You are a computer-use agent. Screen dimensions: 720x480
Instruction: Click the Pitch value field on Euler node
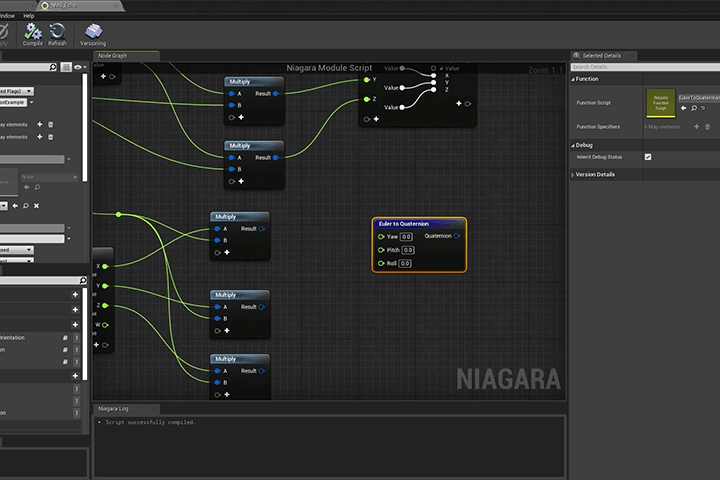tap(408, 250)
